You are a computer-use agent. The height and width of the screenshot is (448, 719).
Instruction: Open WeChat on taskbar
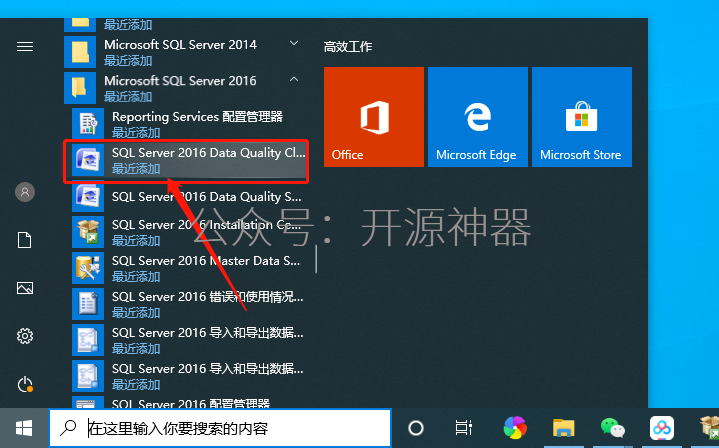(x=613, y=428)
